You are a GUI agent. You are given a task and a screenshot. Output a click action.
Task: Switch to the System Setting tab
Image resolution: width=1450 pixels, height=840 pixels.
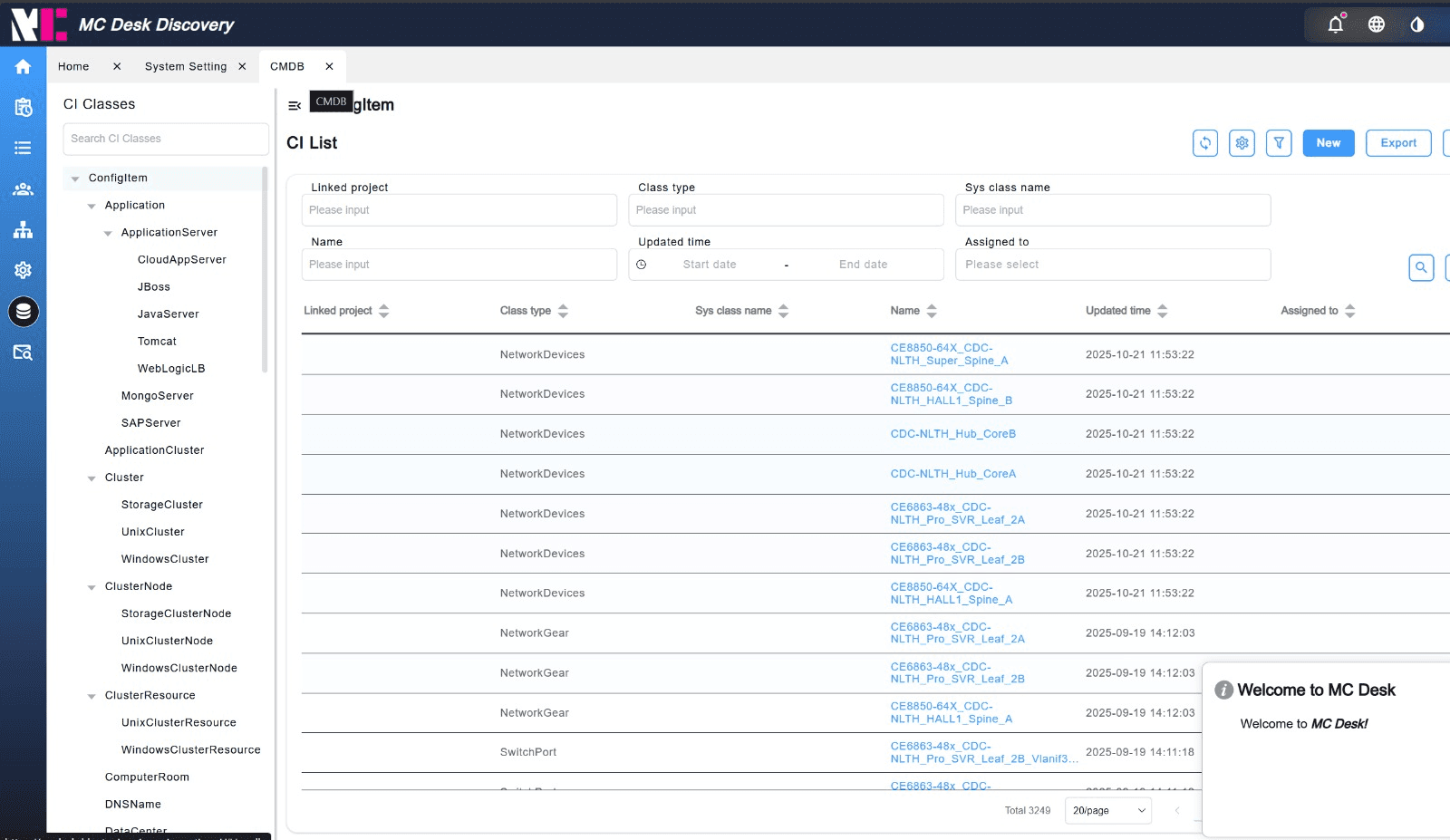[186, 66]
